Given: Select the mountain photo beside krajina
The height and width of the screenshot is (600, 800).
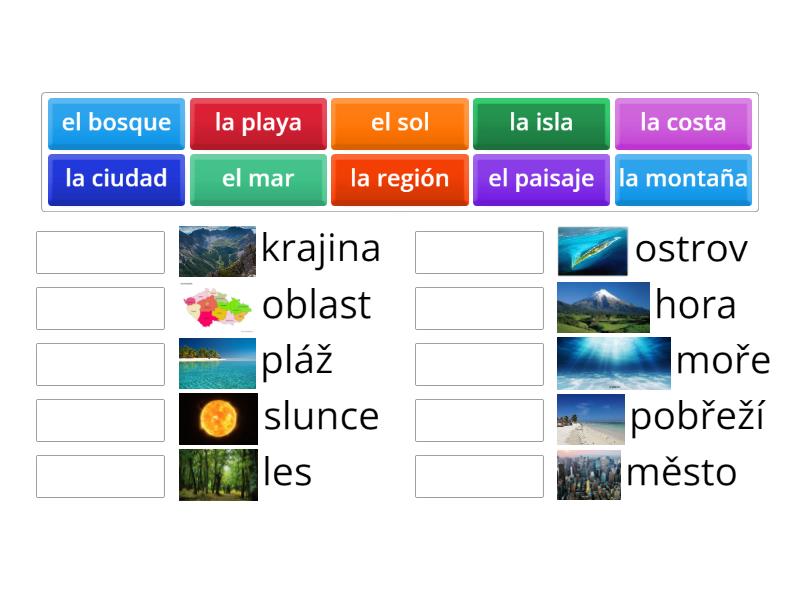Looking at the screenshot, I should pos(218,251).
